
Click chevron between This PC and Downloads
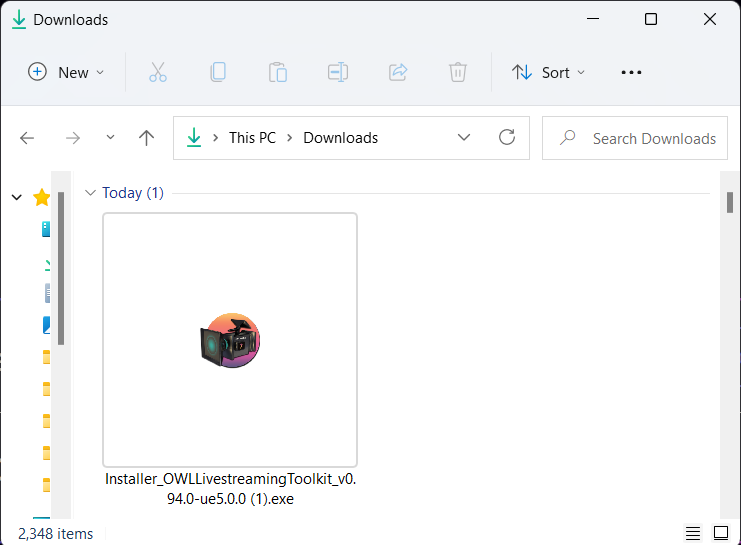[x=290, y=138]
